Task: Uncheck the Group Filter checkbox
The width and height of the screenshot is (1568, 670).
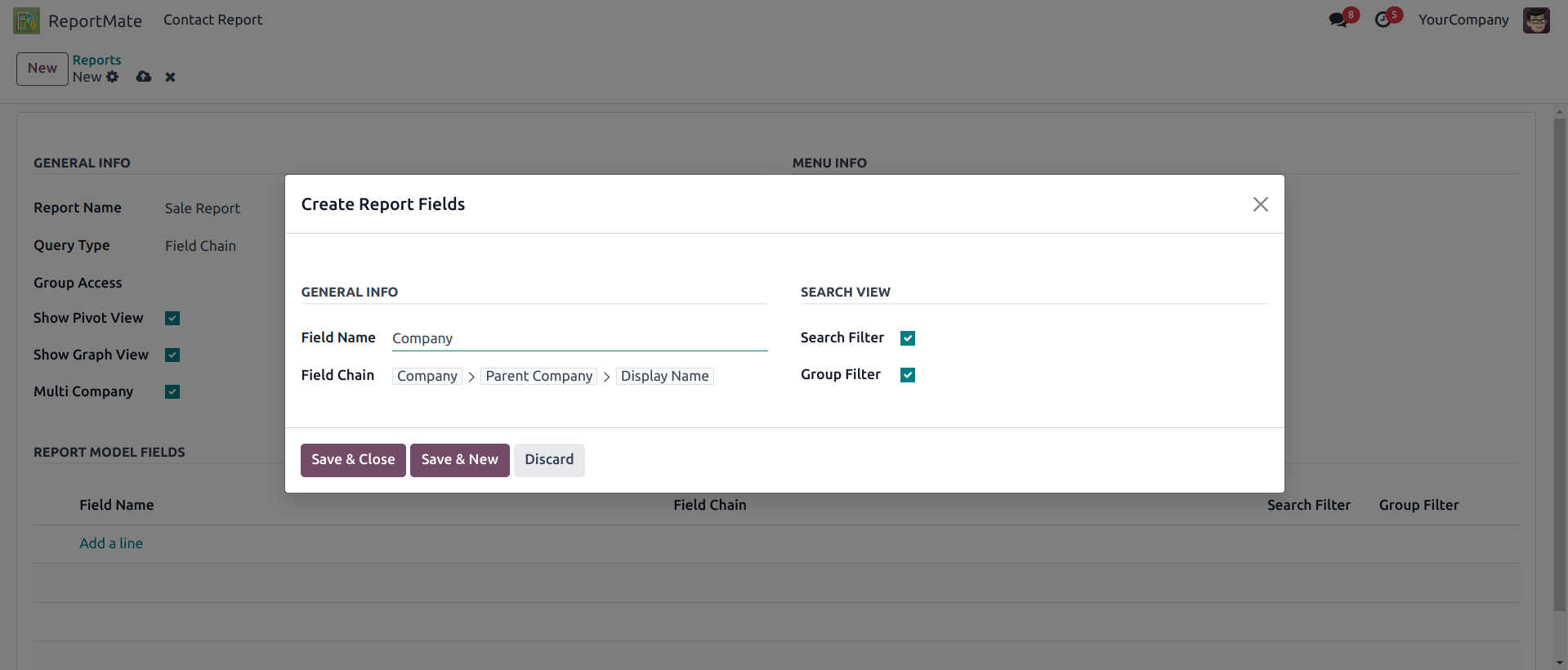Action: coord(907,375)
